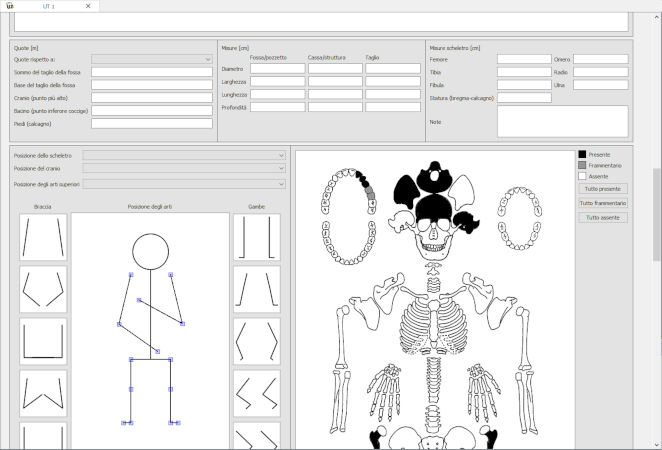
Task: Click the Ulna measurement field
Action: click(x=601, y=85)
